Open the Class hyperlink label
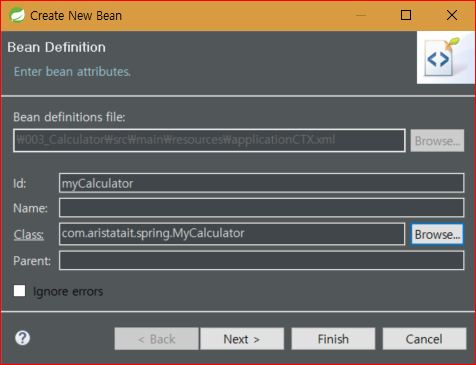Viewport: 476px width, 365px height. 29,234
